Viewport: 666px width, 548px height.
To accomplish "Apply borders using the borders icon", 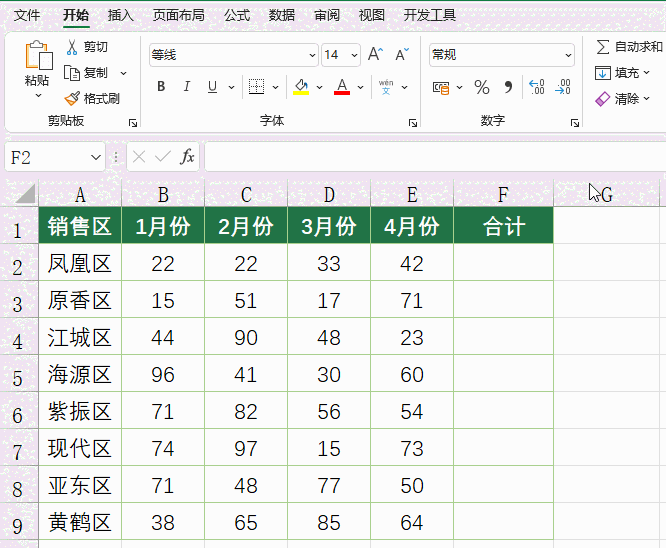I will 256,87.
